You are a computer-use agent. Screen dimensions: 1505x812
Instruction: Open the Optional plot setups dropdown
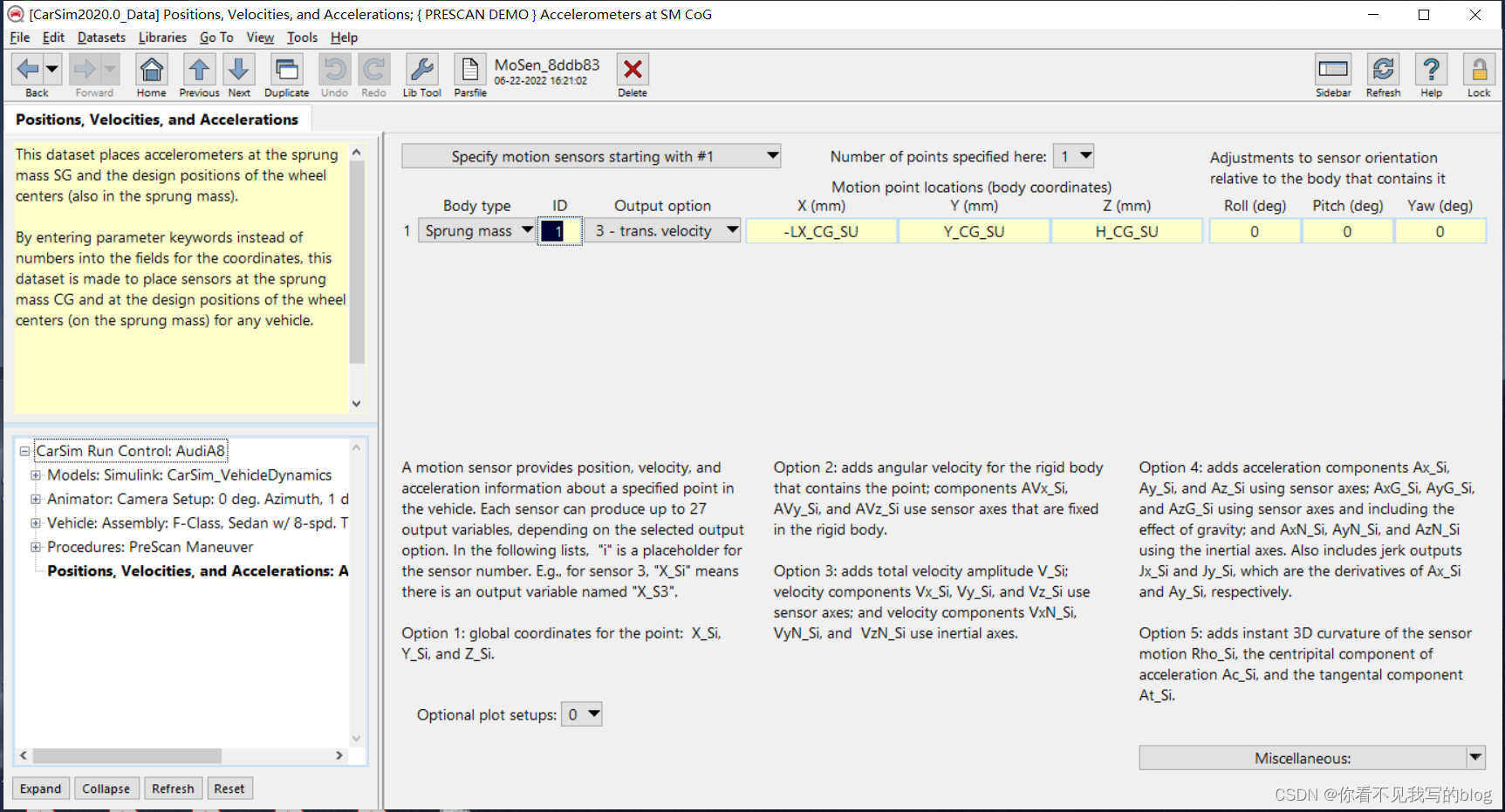(581, 714)
